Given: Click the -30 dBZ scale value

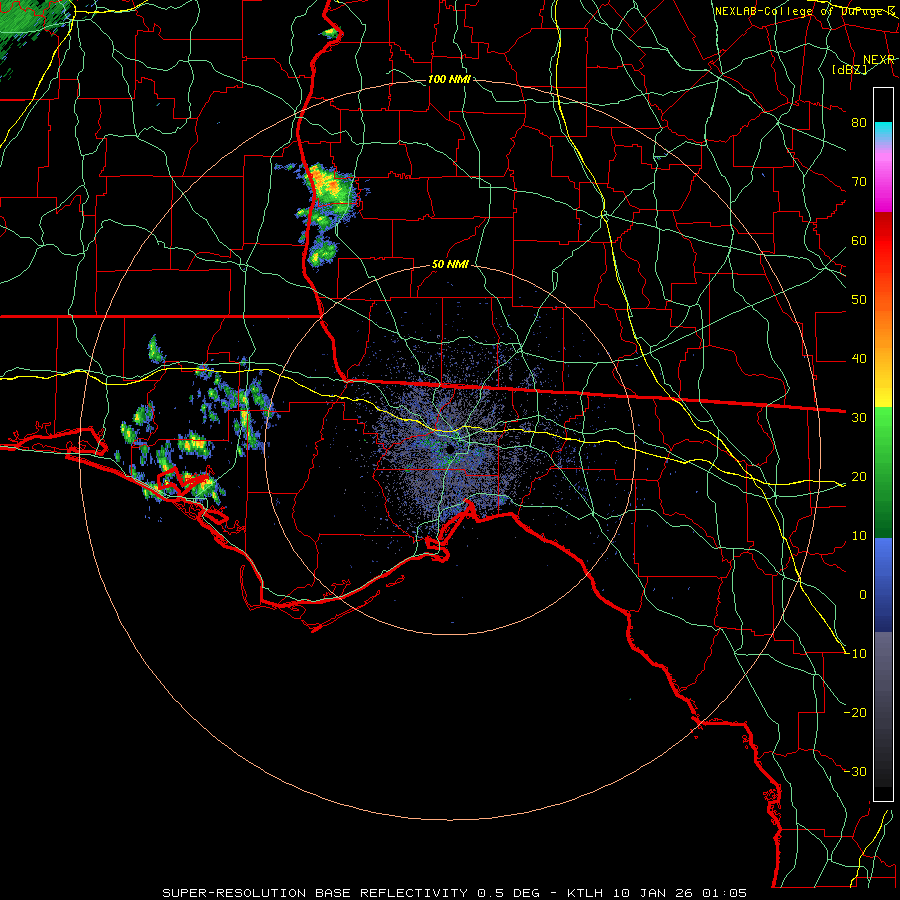Looking at the screenshot, I should (856, 772).
